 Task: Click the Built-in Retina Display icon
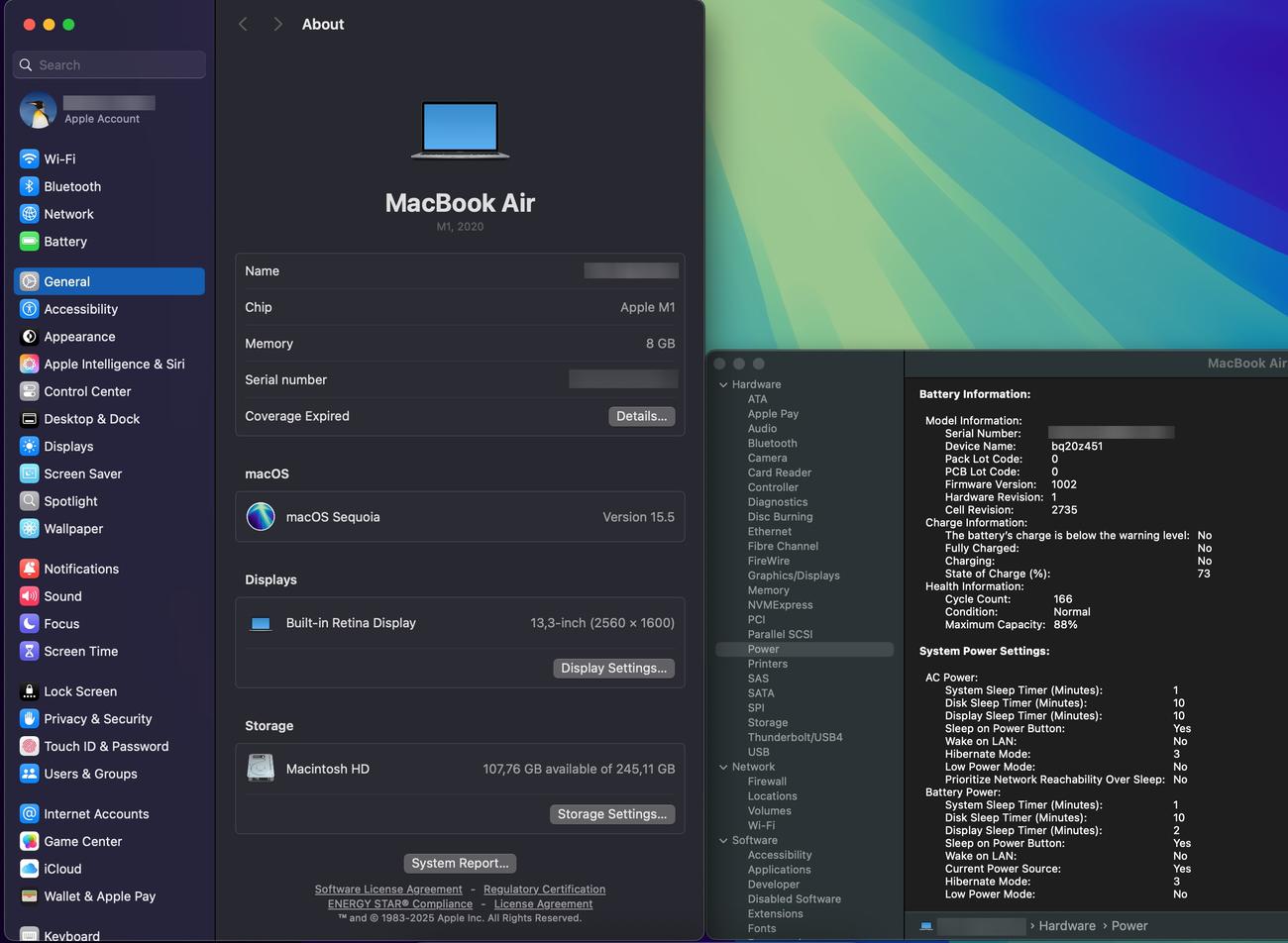[261, 623]
